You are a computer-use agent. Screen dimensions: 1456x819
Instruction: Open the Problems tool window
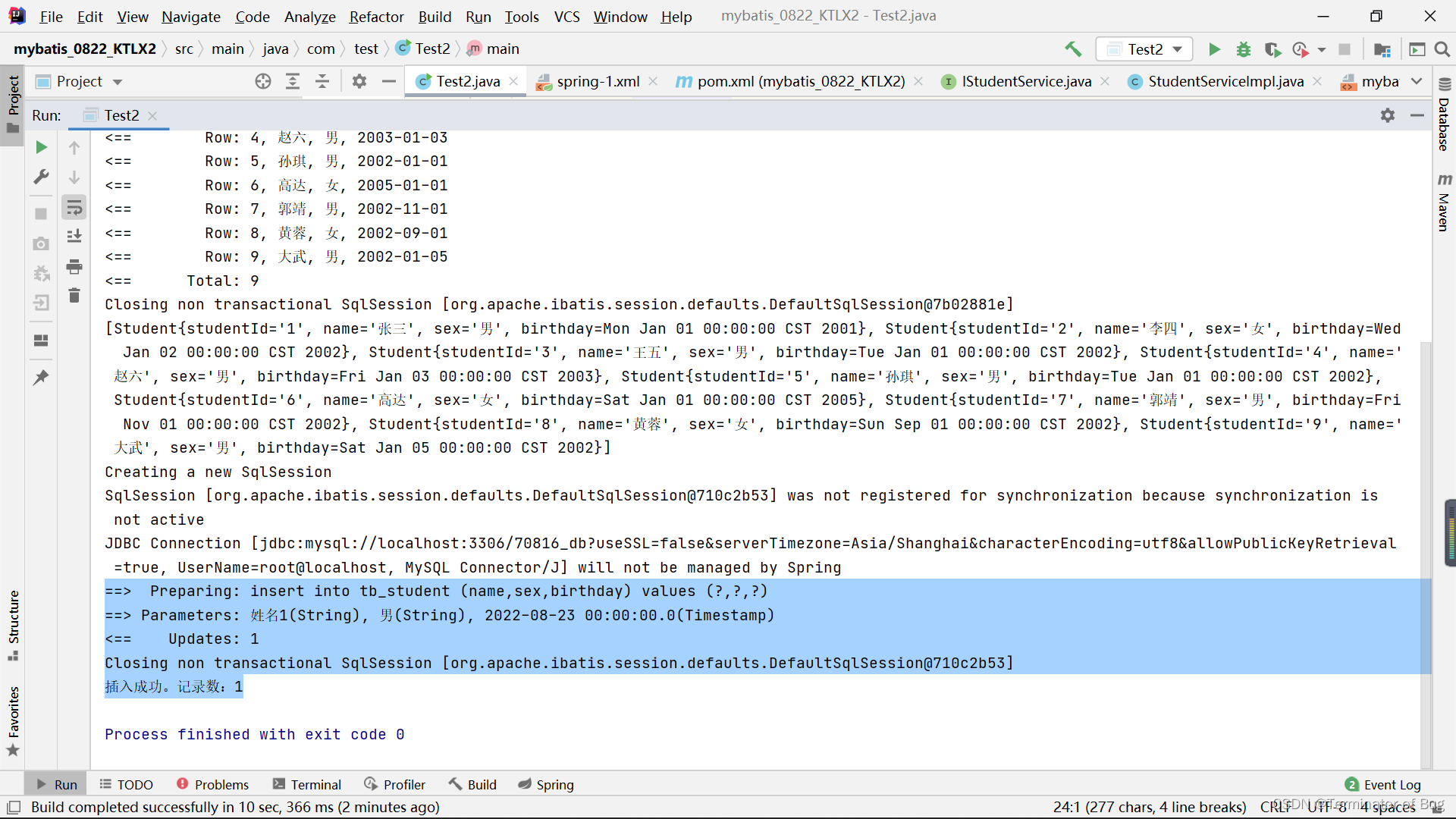[212, 785]
